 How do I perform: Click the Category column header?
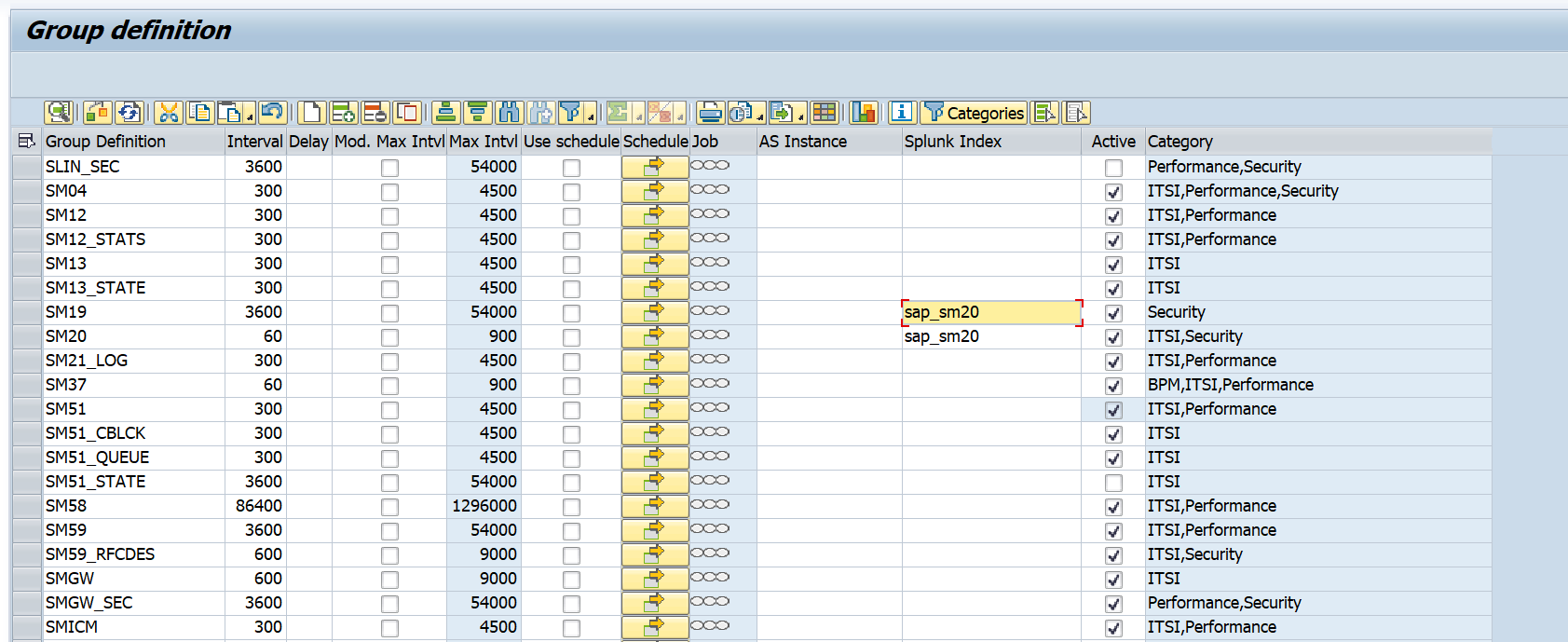[x=1180, y=142]
